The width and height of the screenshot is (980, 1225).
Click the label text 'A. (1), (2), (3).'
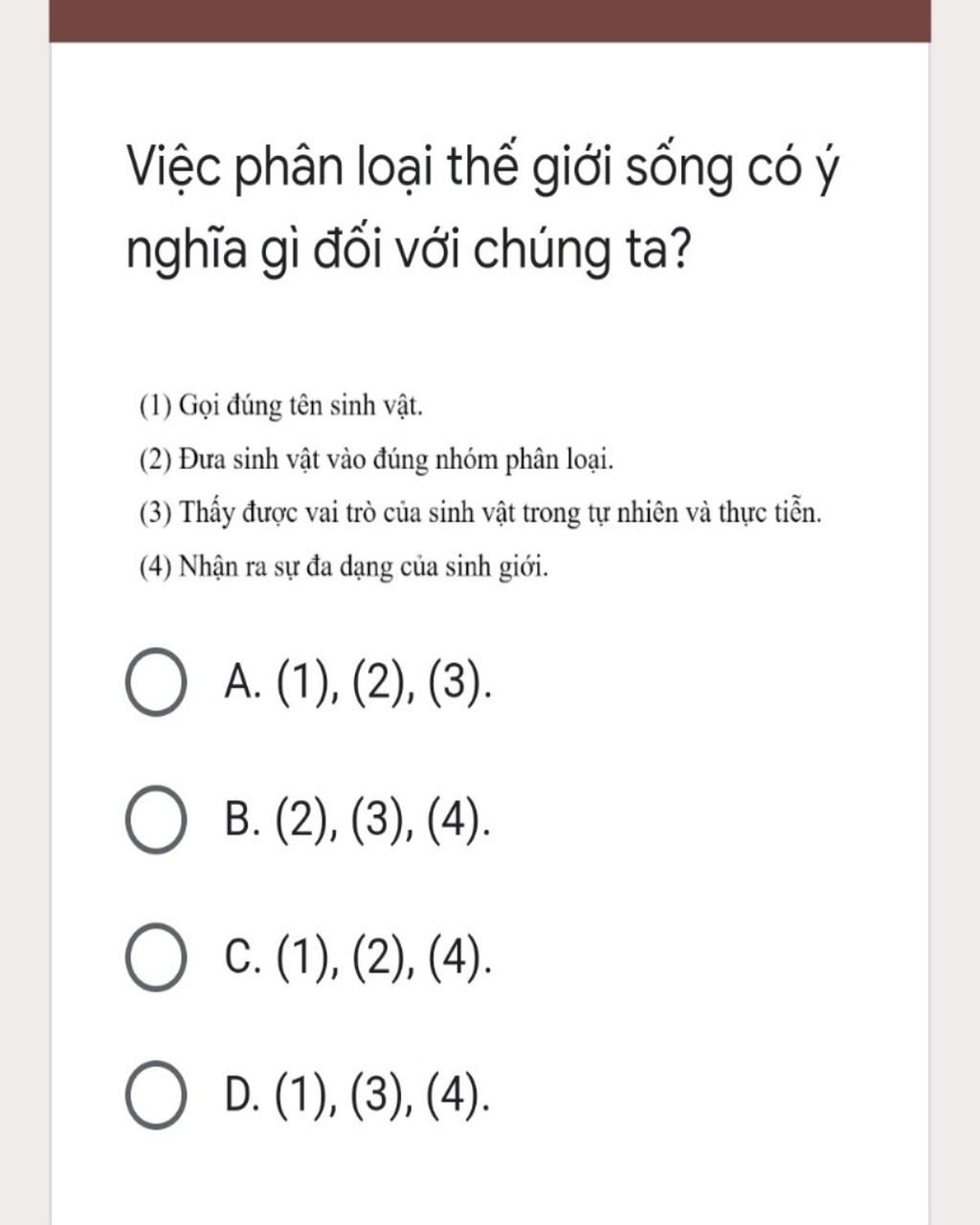359,683
